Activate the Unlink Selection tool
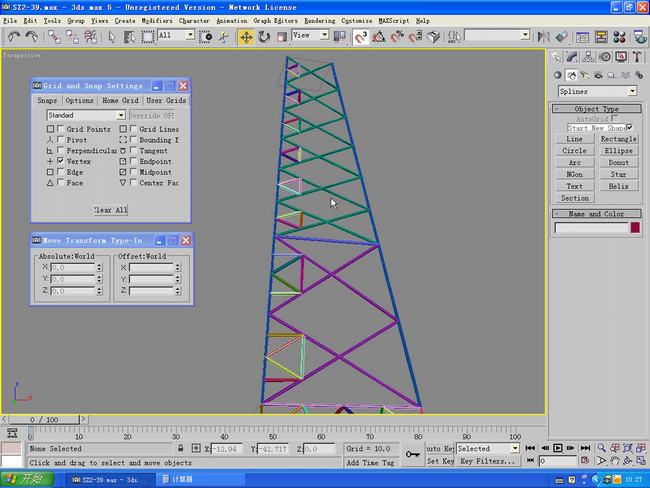The image size is (650, 488). pyautogui.click(x=72, y=37)
